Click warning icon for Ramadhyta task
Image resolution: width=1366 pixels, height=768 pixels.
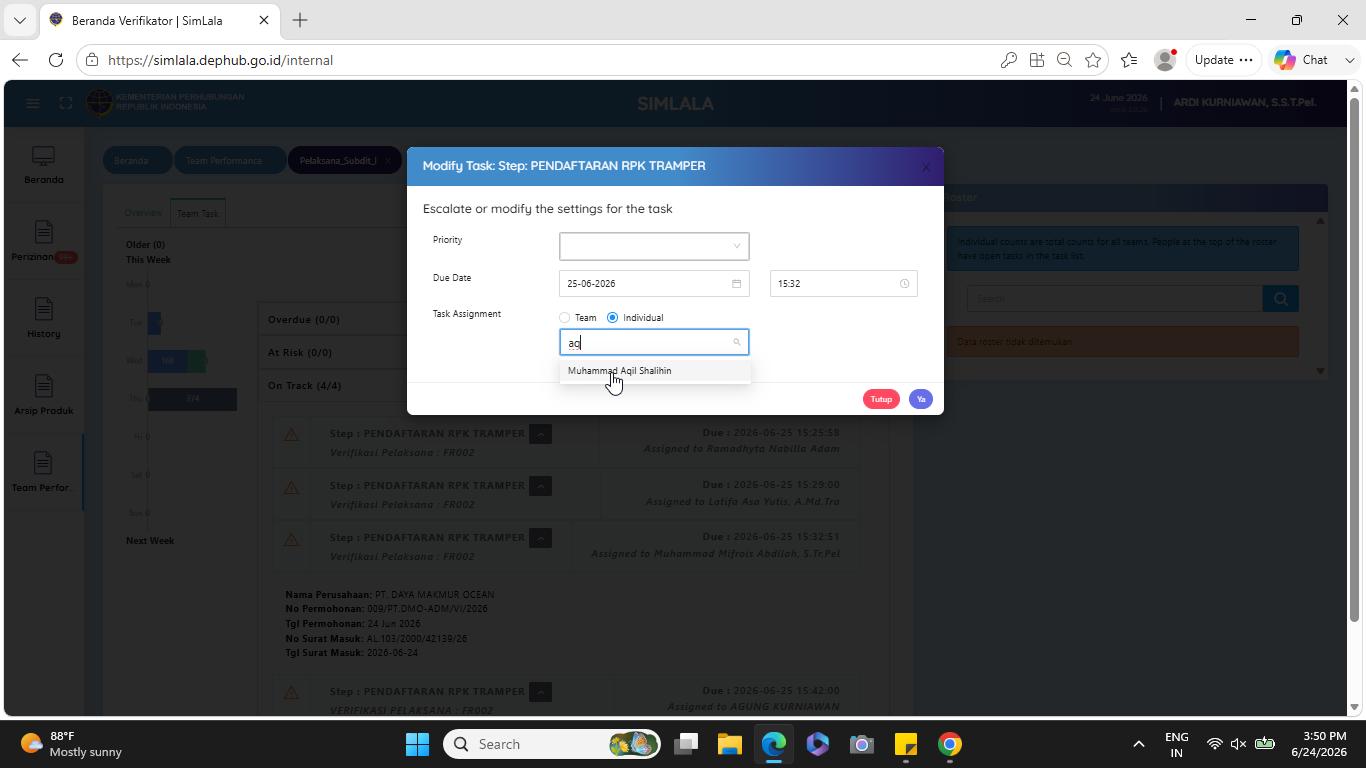(291, 435)
